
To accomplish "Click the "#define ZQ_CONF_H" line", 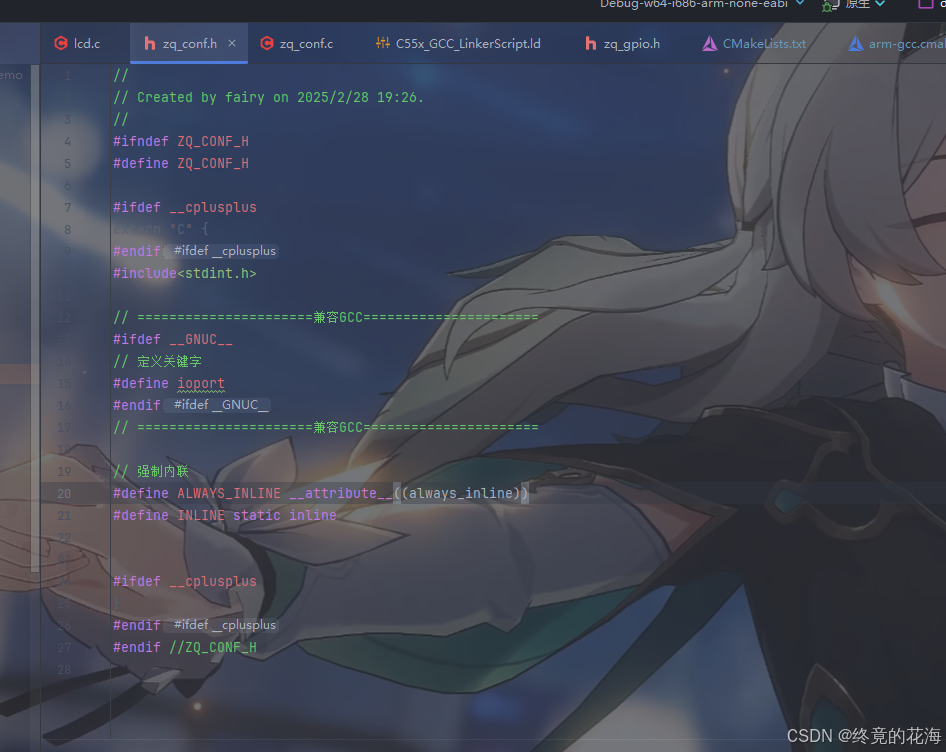I will coord(181,163).
